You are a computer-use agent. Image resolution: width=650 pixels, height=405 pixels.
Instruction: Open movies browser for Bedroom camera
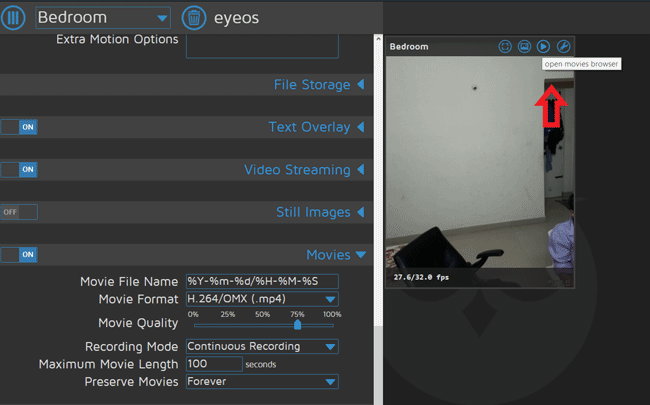pyautogui.click(x=543, y=46)
